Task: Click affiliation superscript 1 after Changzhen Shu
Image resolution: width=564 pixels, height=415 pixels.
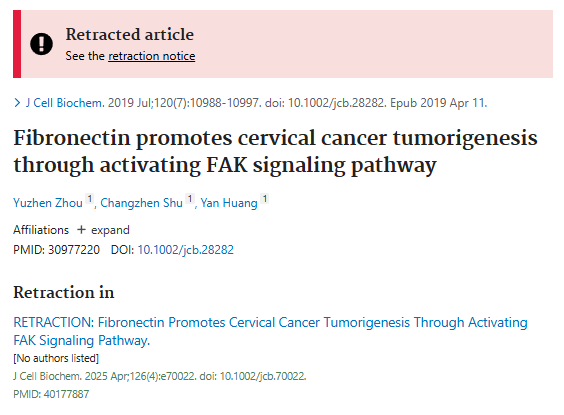Action: pyautogui.click(x=190, y=199)
